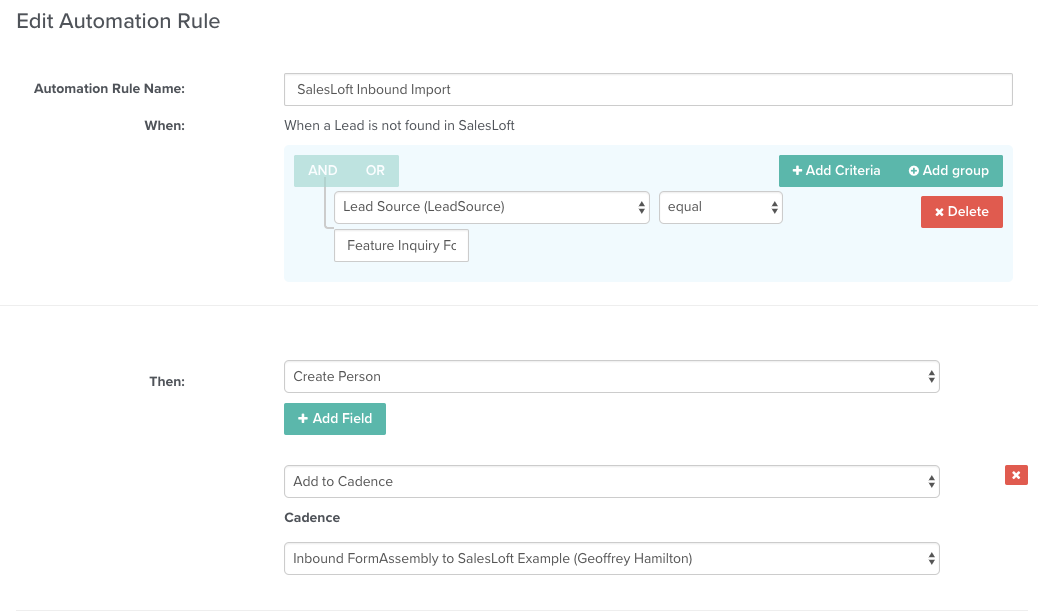Screen dimensions: 1038x612
Task: Open the equal operator dropdown
Action: coord(721,207)
